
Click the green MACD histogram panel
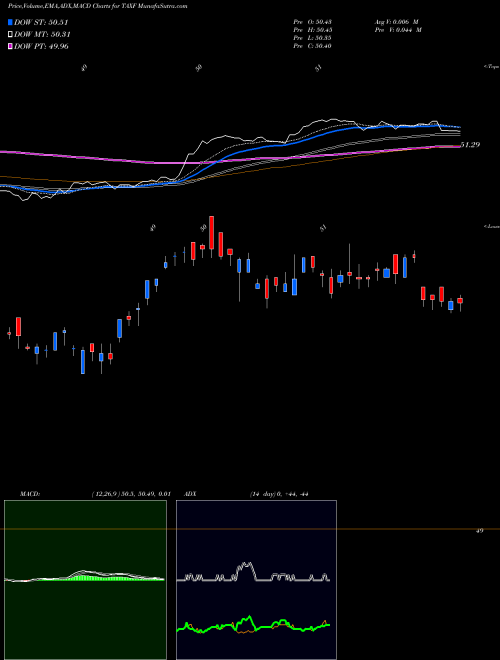[x=85, y=580]
